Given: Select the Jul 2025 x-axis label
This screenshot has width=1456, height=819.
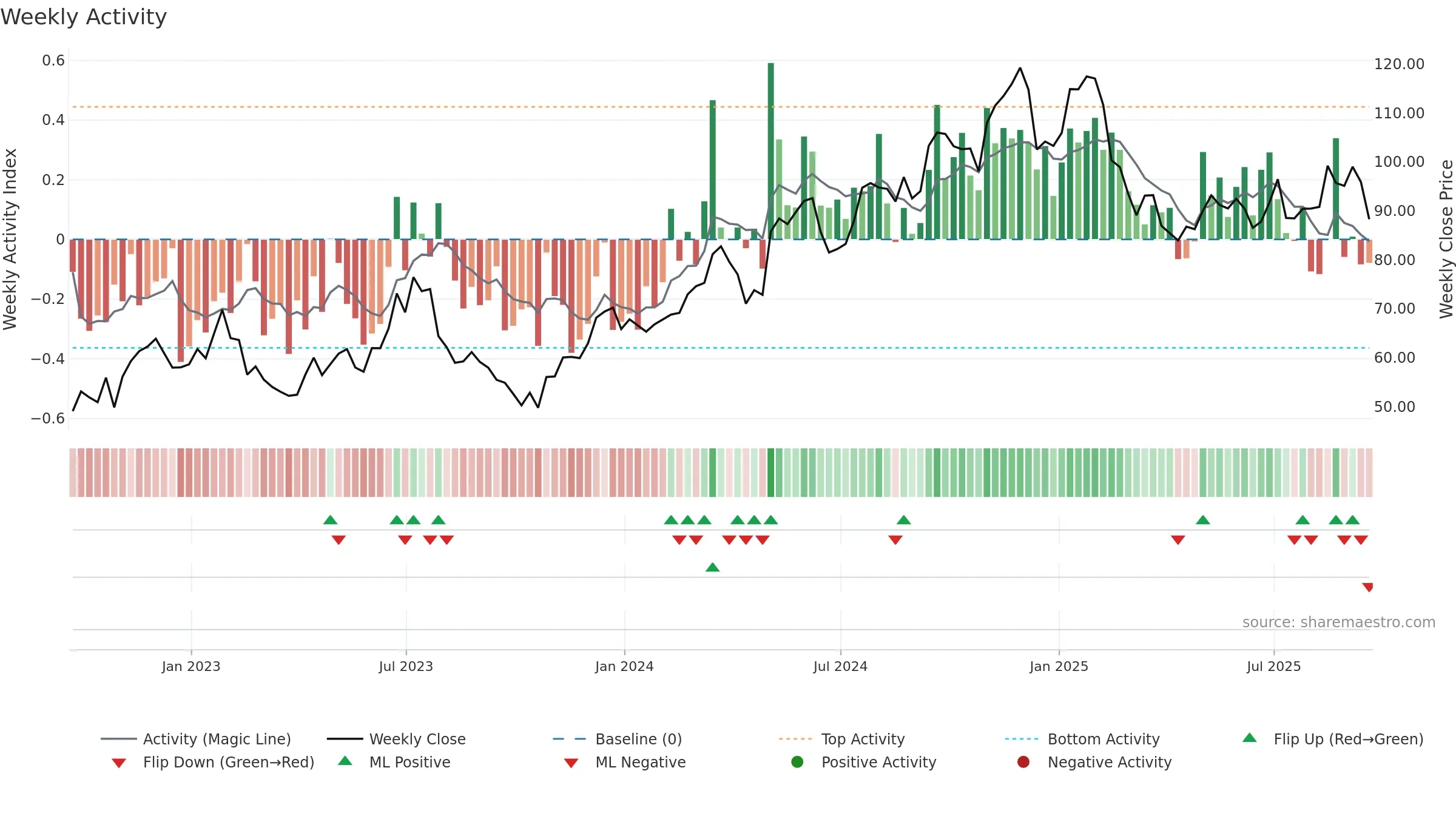Looking at the screenshot, I should point(1273,666).
